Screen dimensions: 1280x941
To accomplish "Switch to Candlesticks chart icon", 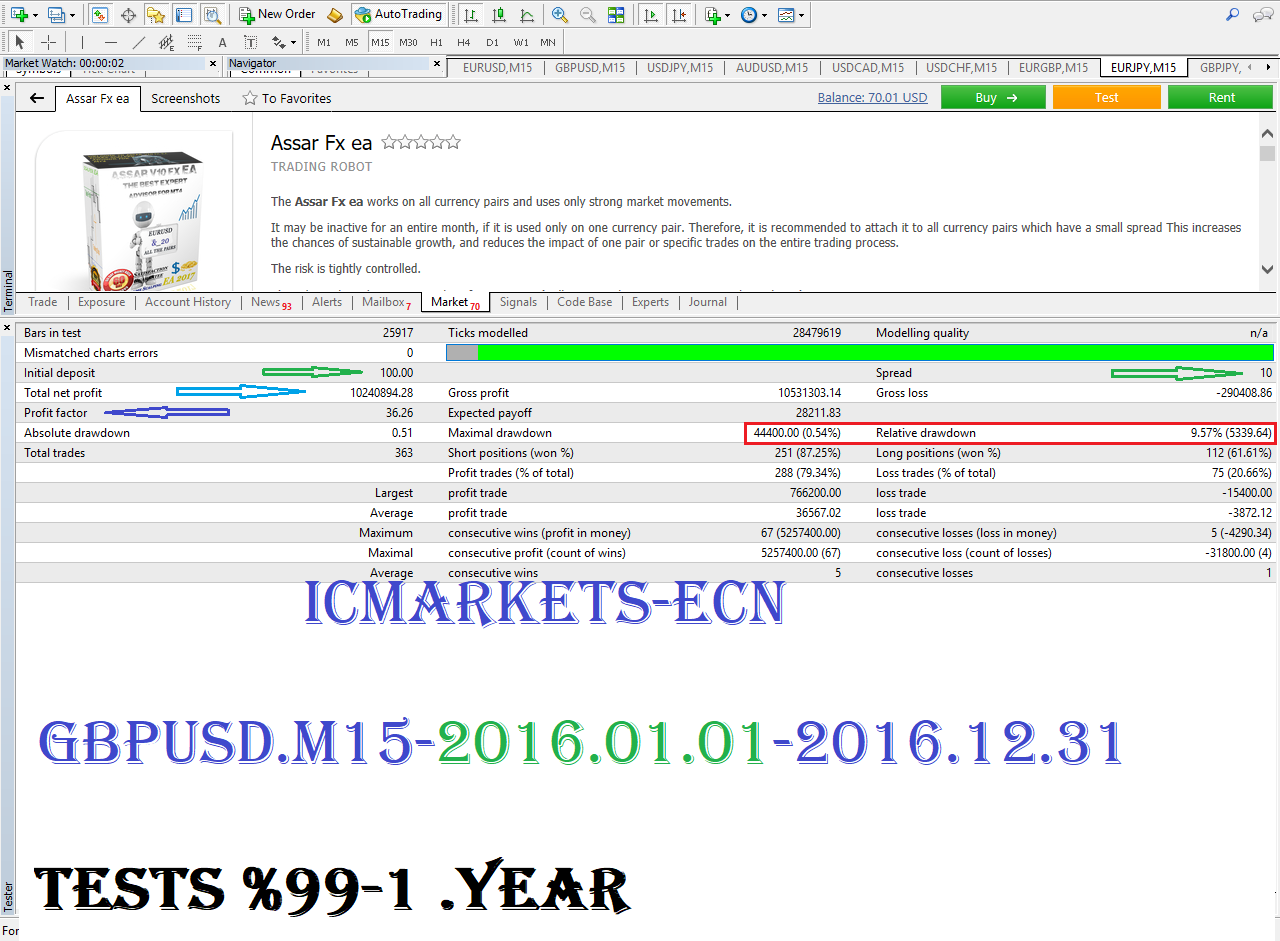I will click(499, 15).
